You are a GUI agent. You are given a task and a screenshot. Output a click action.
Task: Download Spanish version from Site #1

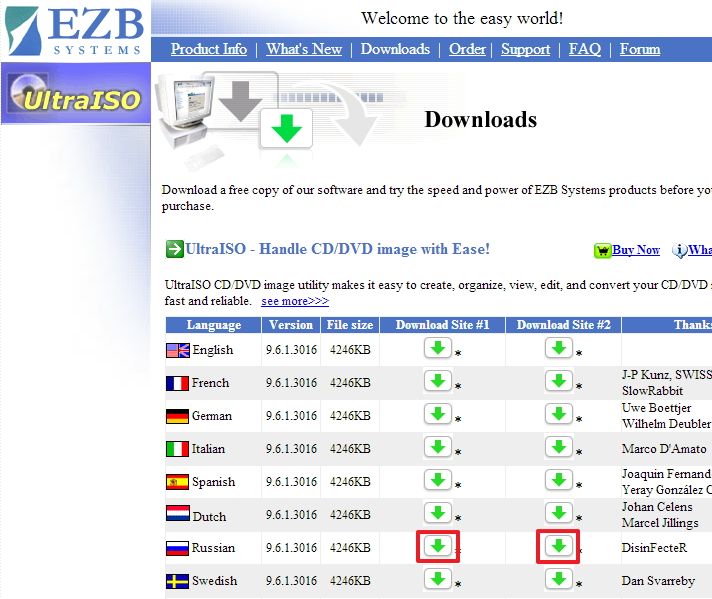(437, 480)
